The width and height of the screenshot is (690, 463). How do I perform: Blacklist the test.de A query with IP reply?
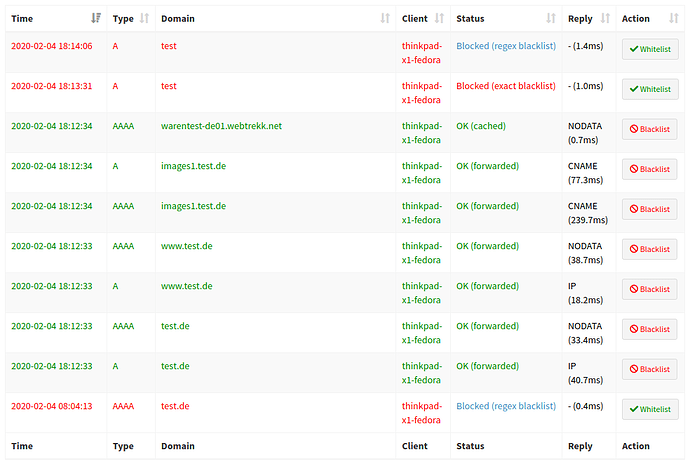tap(649, 369)
